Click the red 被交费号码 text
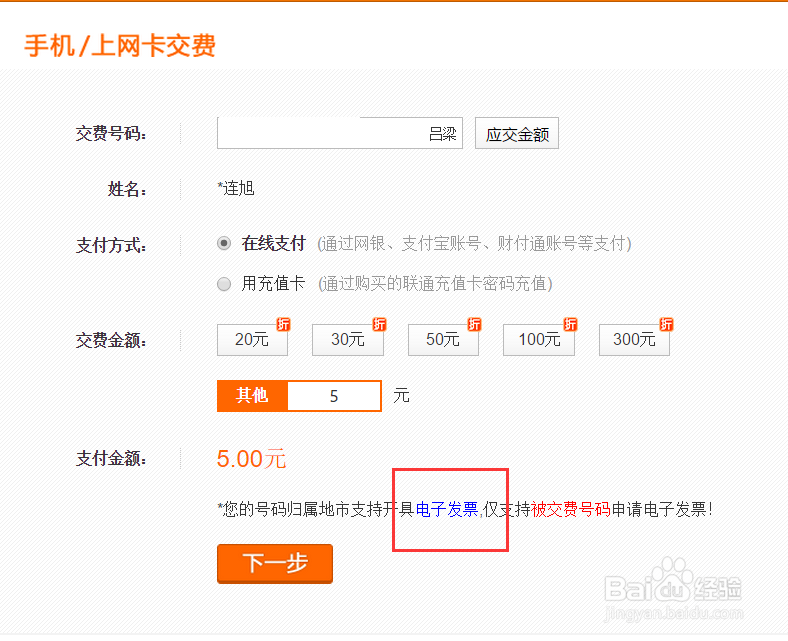Image resolution: width=788 pixels, height=641 pixels. (x=570, y=510)
